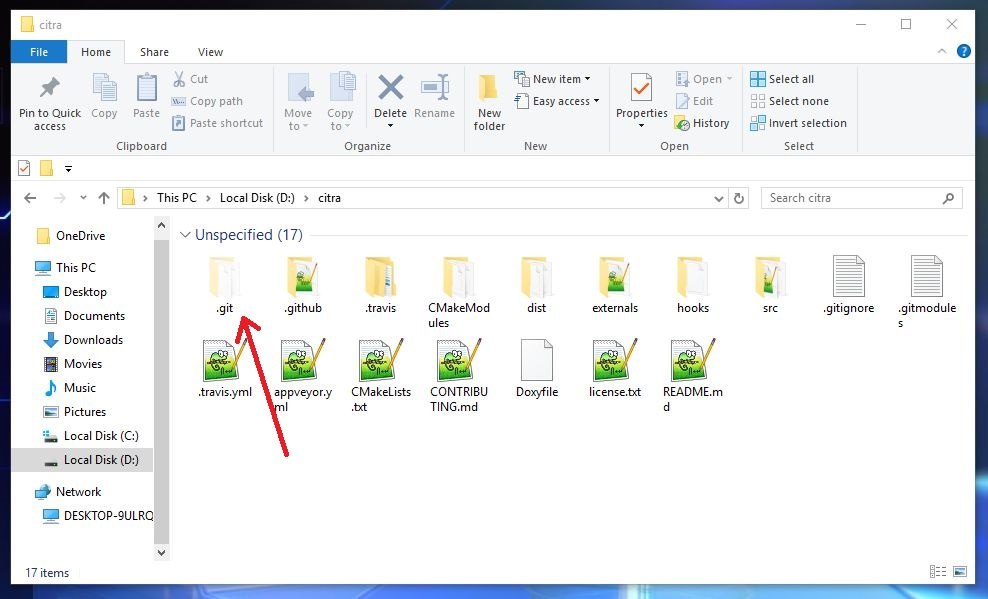
Task: Switch to the Share ribbon tab
Action: (154, 52)
